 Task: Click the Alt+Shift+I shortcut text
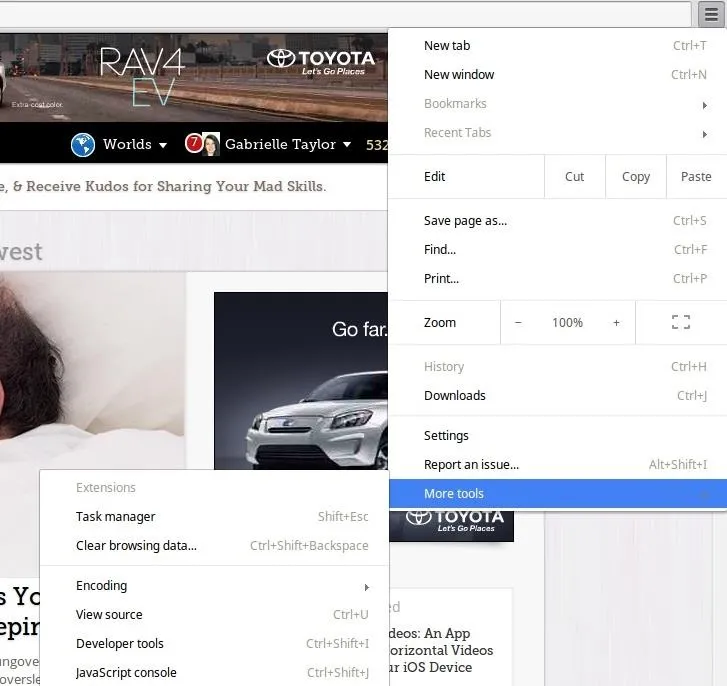pos(678,464)
